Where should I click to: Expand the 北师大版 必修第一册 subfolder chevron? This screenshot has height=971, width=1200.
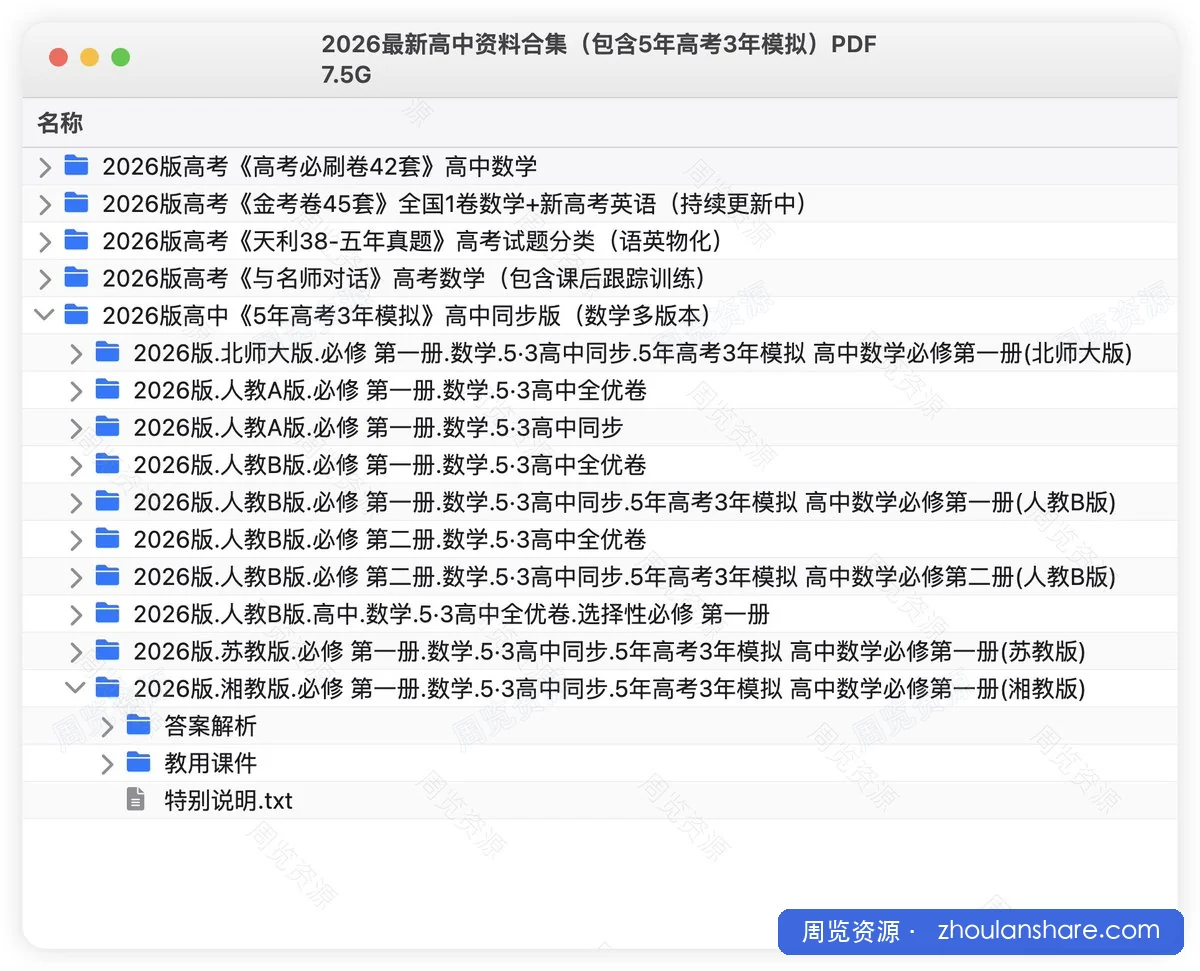76,353
